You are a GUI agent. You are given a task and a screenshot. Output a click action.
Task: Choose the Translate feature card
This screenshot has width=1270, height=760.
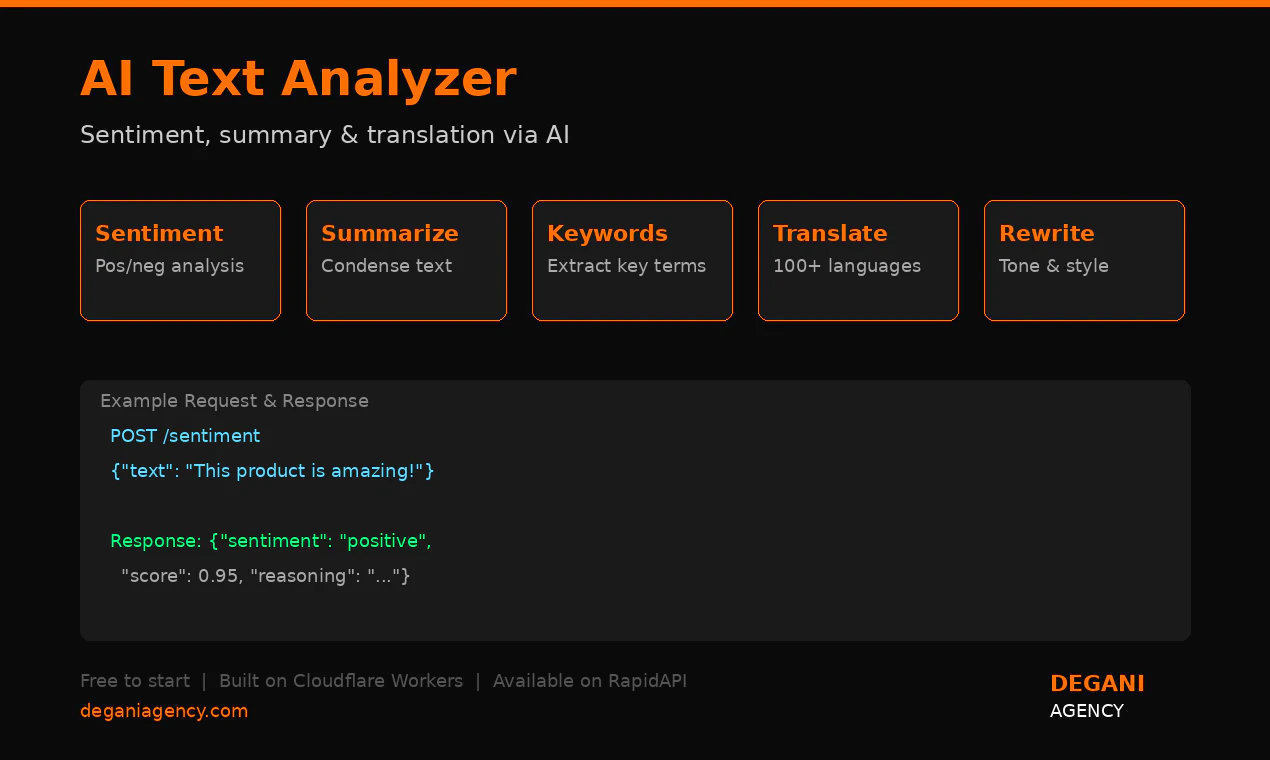pos(858,260)
